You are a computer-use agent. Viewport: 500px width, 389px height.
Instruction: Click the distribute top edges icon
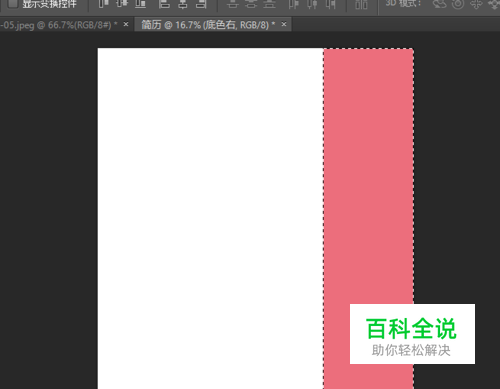pos(233,4)
